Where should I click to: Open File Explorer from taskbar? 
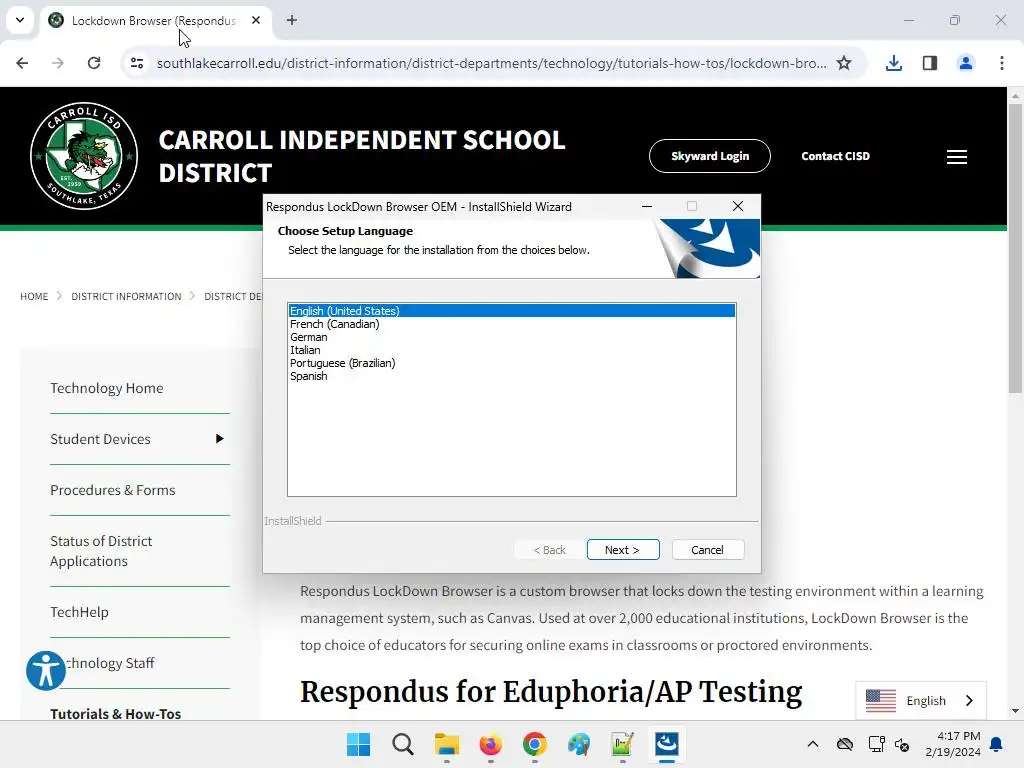(447, 744)
